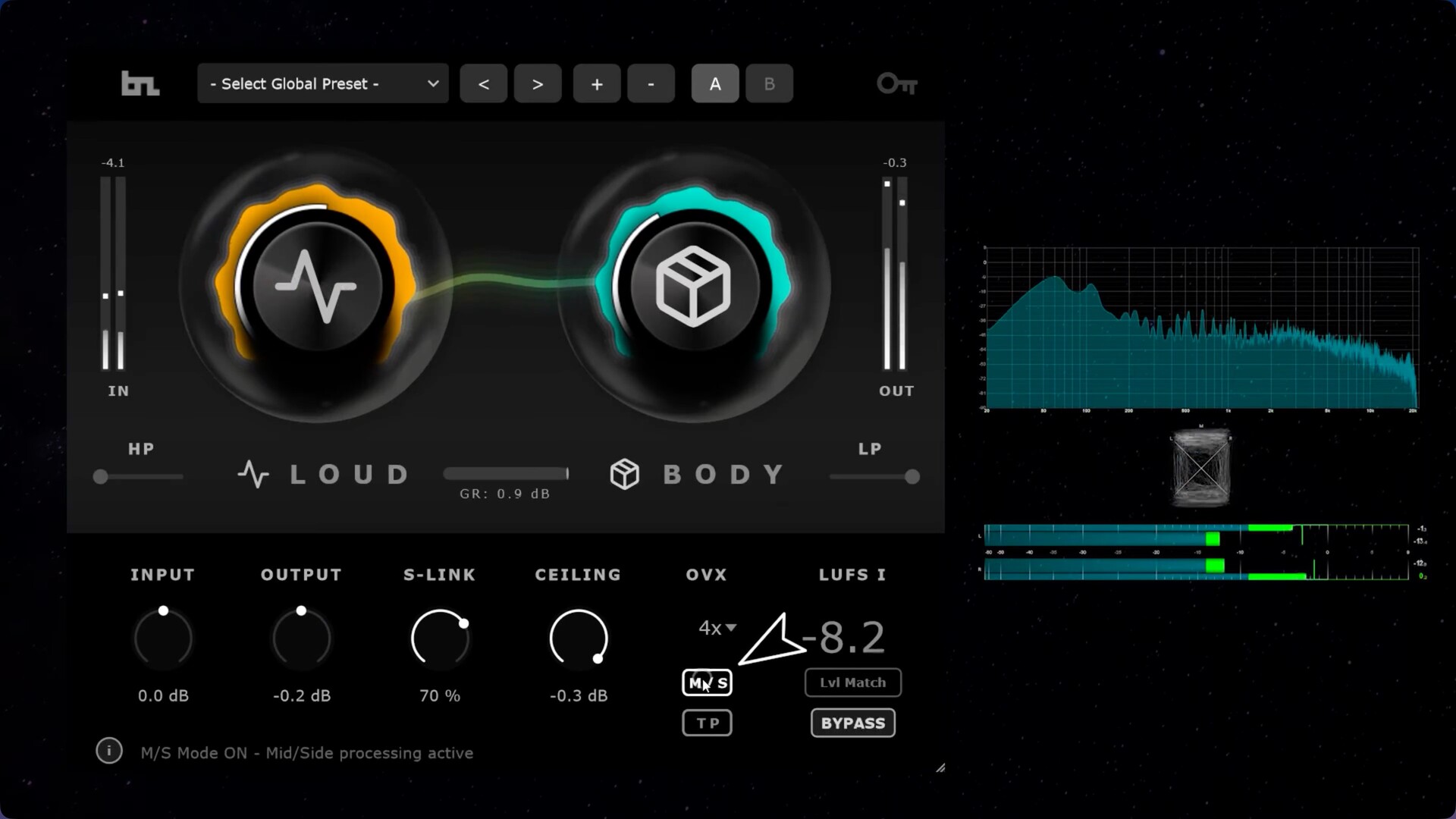1456x819 pixels.
Task: Click the teal Body cube knob
Action: tap(693, 287)
